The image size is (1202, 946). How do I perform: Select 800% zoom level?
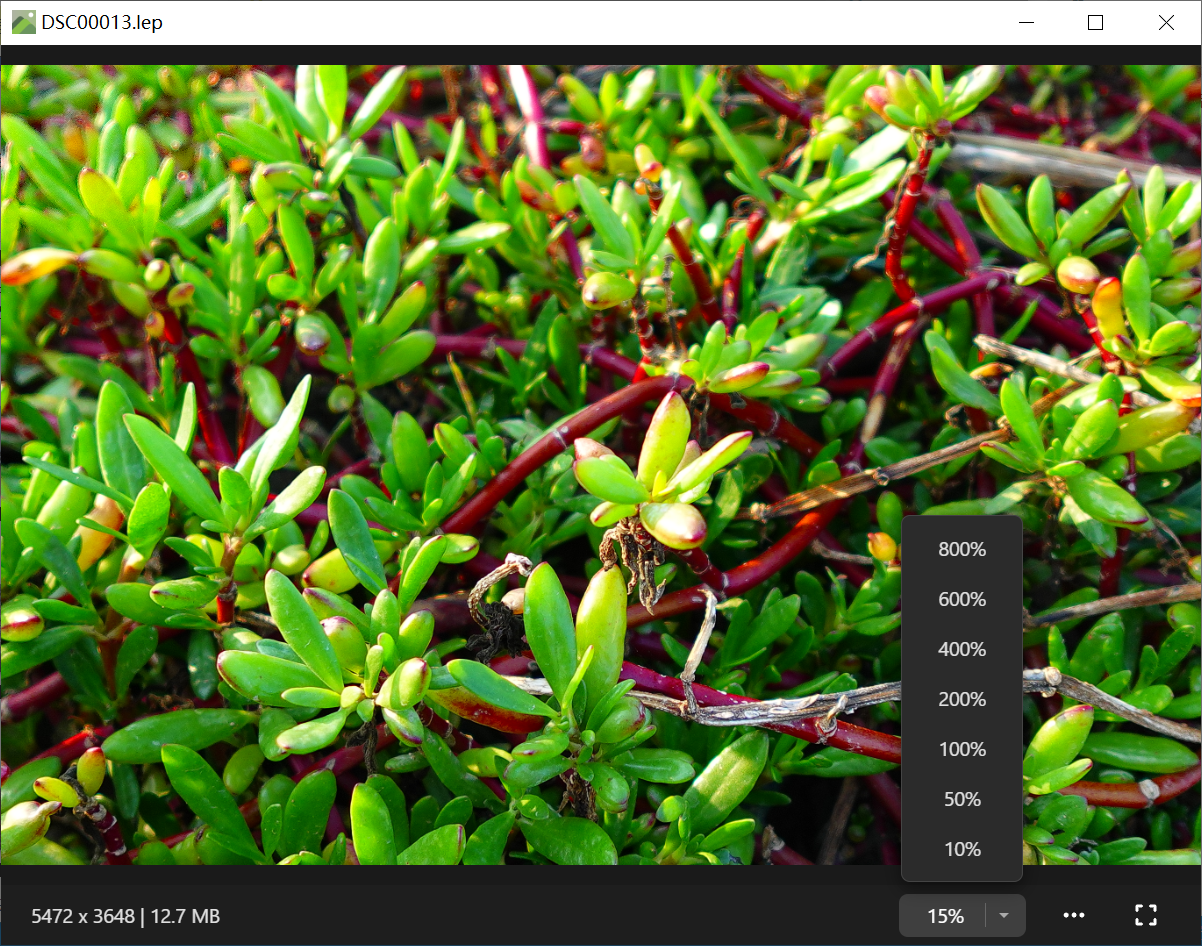pos(962,549)
